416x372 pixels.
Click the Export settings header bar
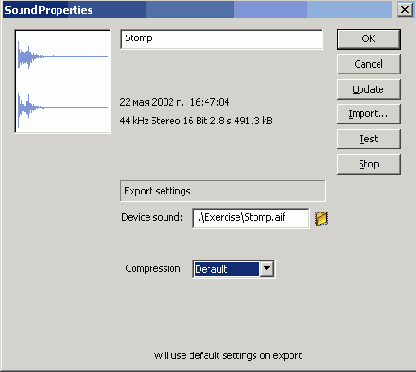(x=222, y=191)
